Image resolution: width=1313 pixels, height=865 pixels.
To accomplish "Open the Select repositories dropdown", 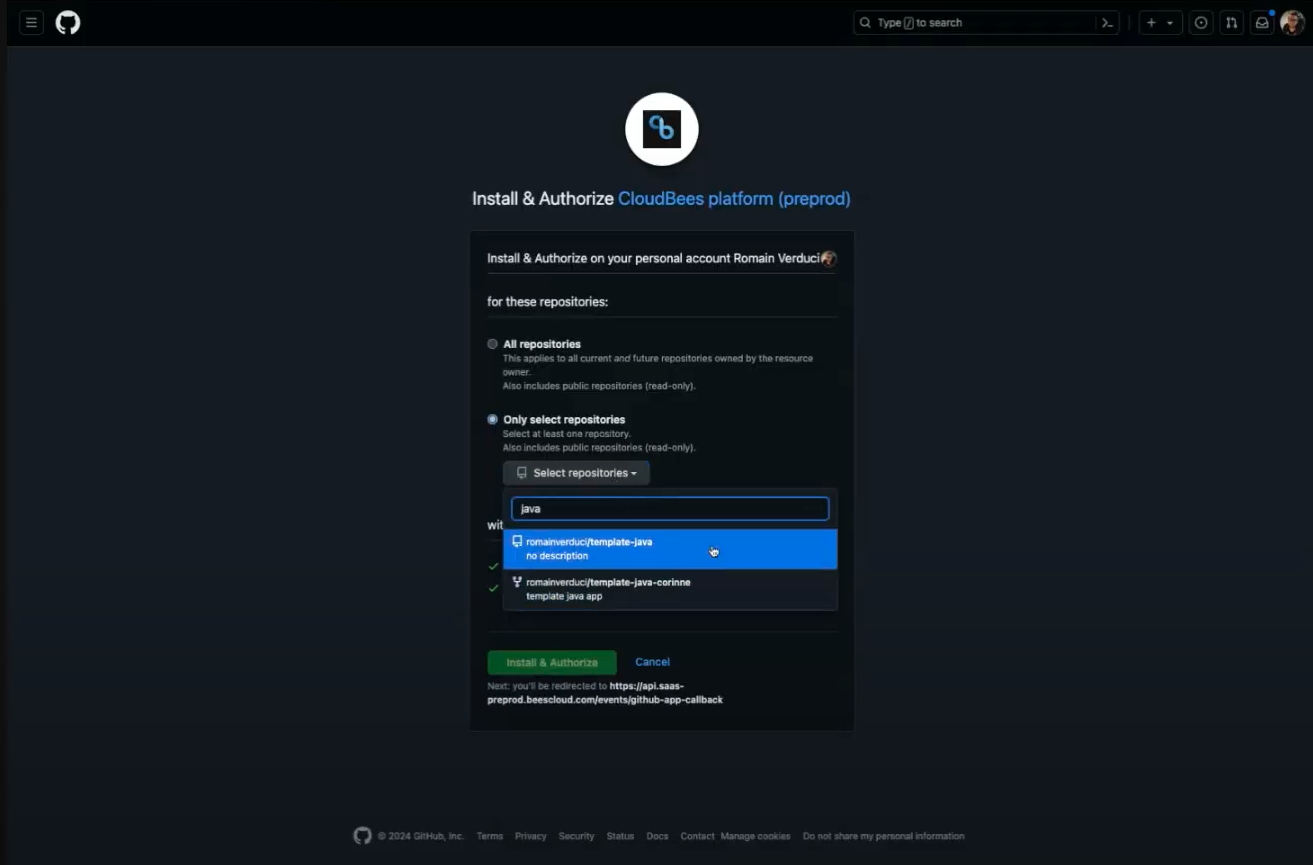I will (576, 472).
